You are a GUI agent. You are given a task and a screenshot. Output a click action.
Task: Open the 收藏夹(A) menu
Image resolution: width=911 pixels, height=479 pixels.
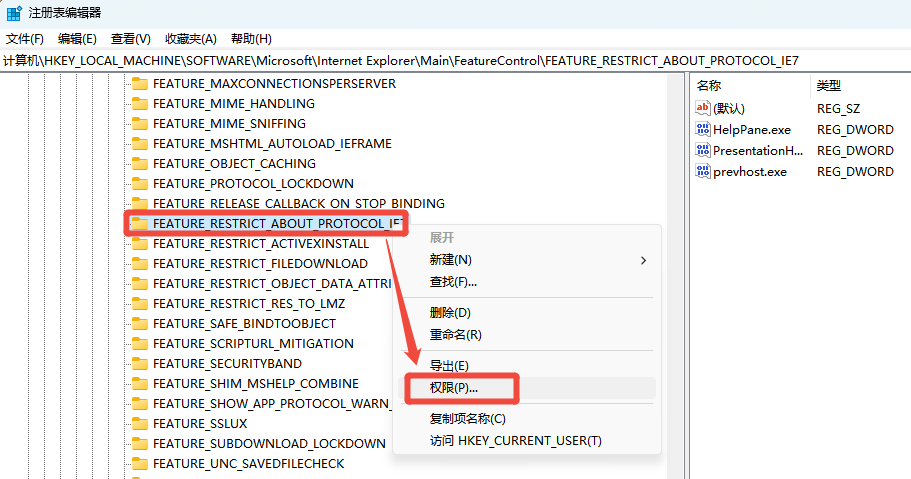tap(191, 38)
